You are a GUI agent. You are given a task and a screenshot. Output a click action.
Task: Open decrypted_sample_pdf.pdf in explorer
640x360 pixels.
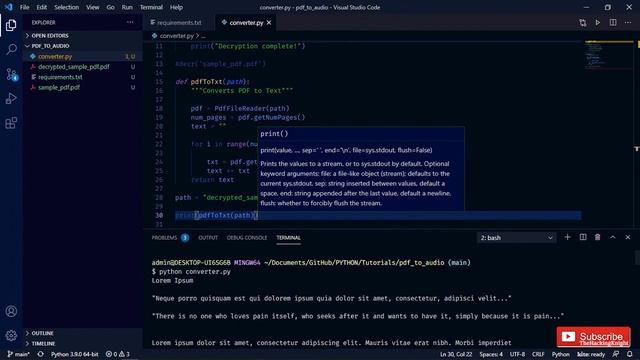tap(82, 67)
